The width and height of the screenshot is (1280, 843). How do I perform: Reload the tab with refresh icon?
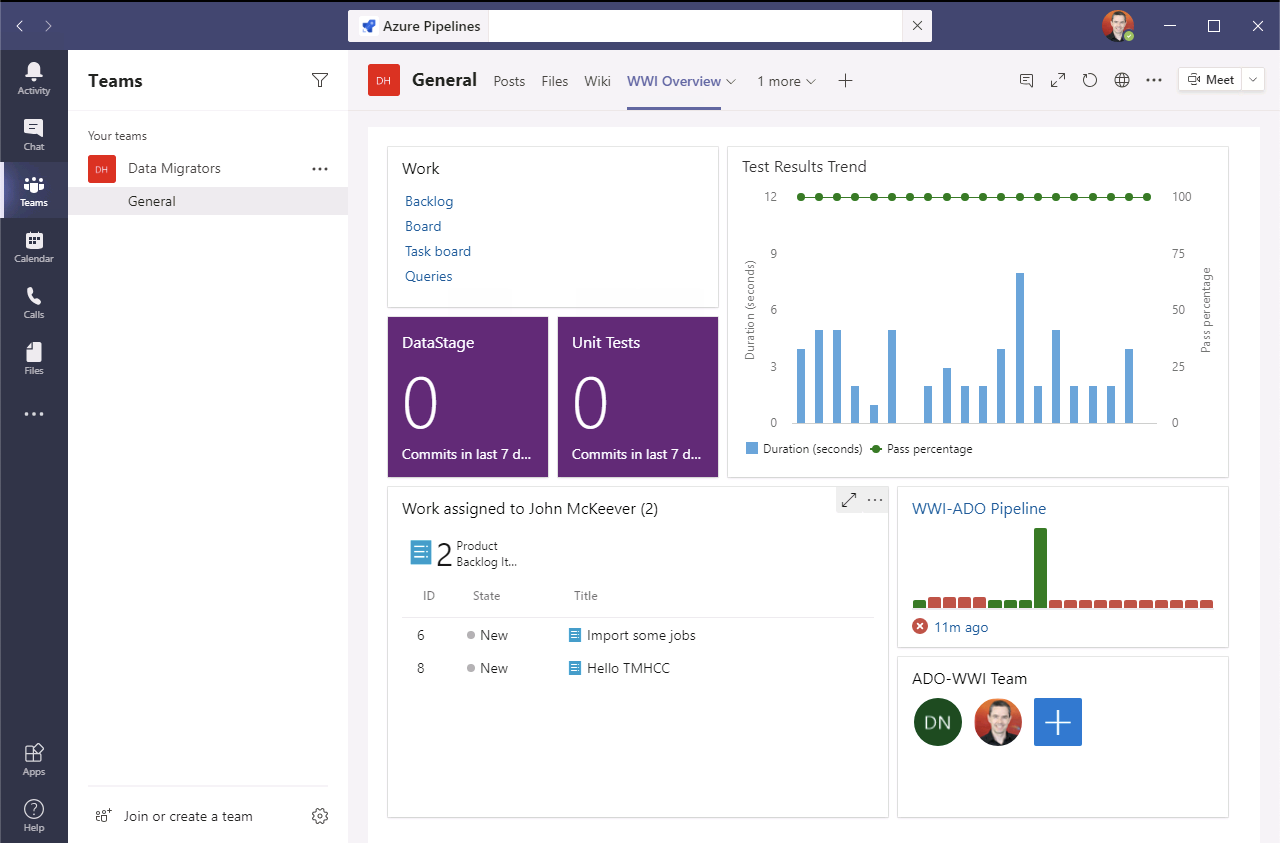point(1090,81)
